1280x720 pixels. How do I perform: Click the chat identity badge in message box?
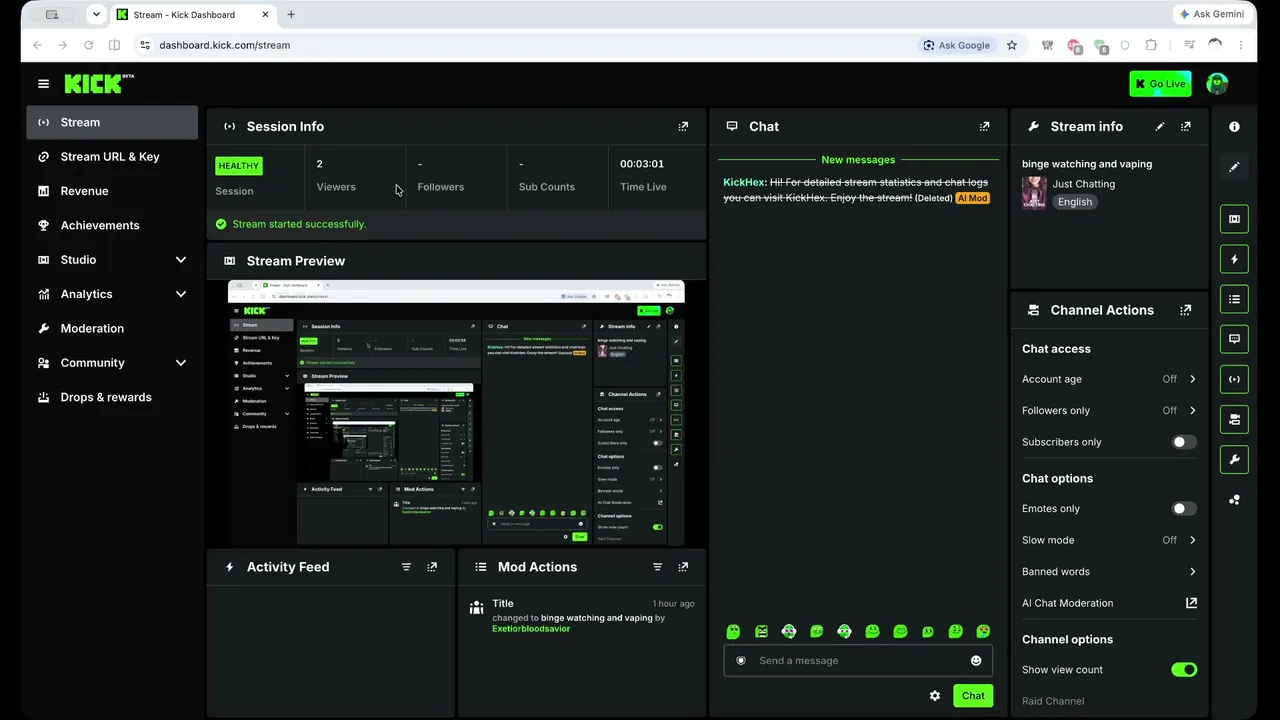741,661
